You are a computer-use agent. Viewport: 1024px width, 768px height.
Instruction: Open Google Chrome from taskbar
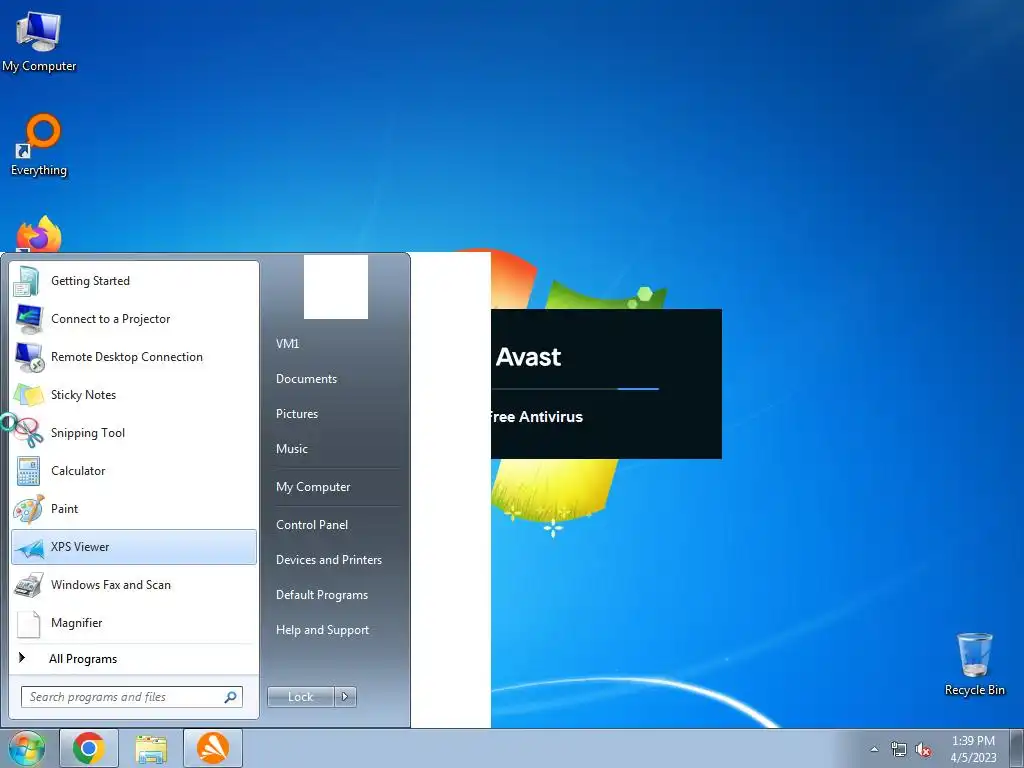click(x=89, y=748)
